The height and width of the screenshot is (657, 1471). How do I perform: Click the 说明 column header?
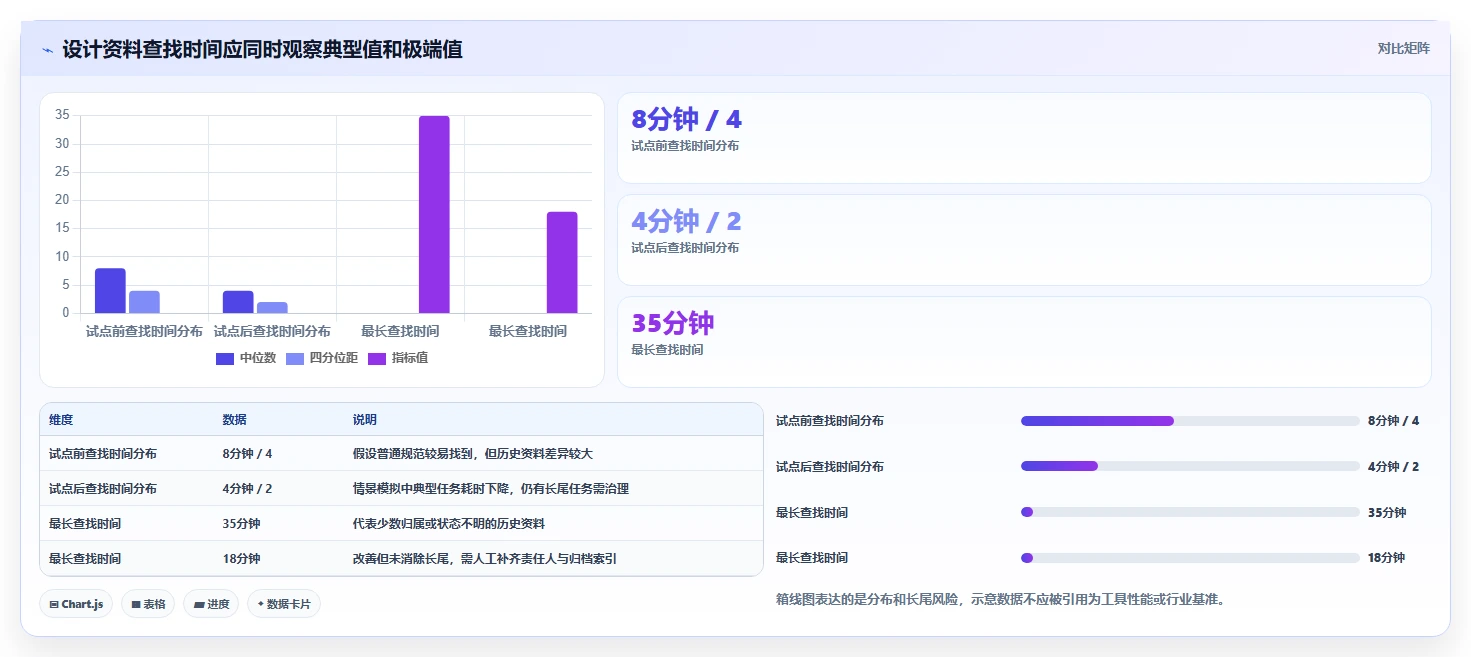click(x=365, y=420)
